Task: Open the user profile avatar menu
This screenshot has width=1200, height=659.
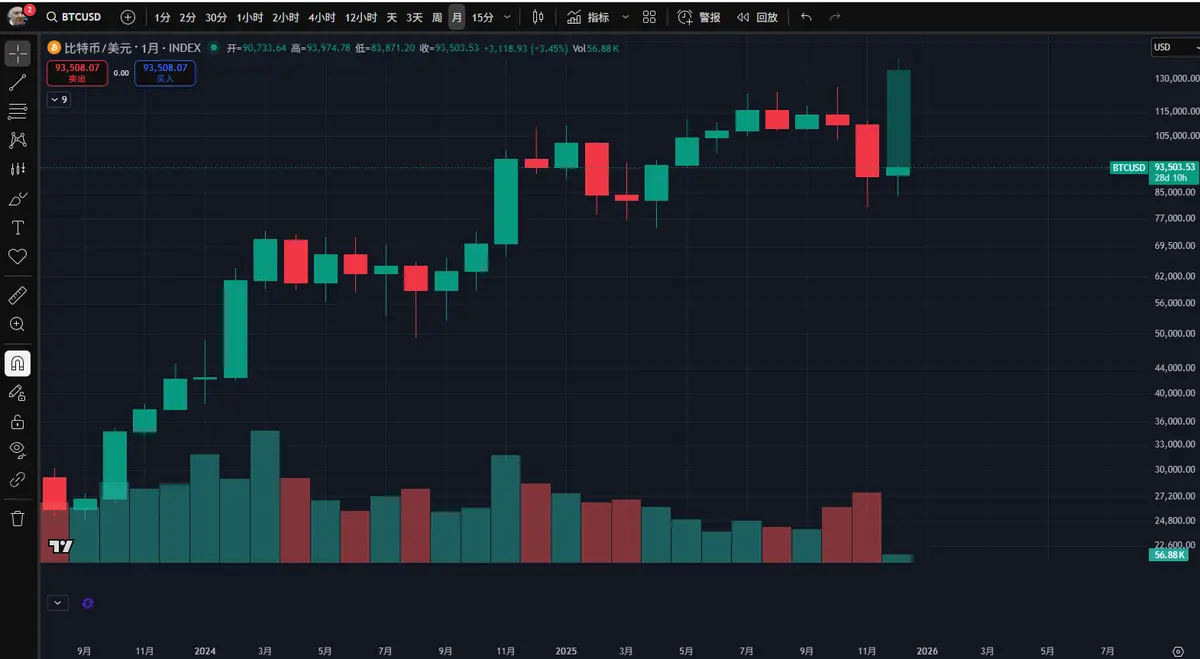Action: pos(19,16)
